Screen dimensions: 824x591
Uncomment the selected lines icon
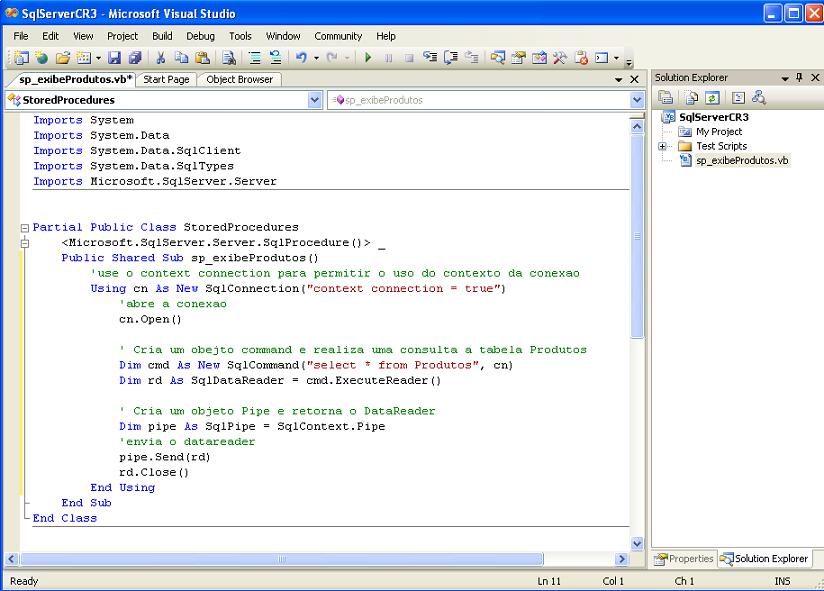click(275, 57)
